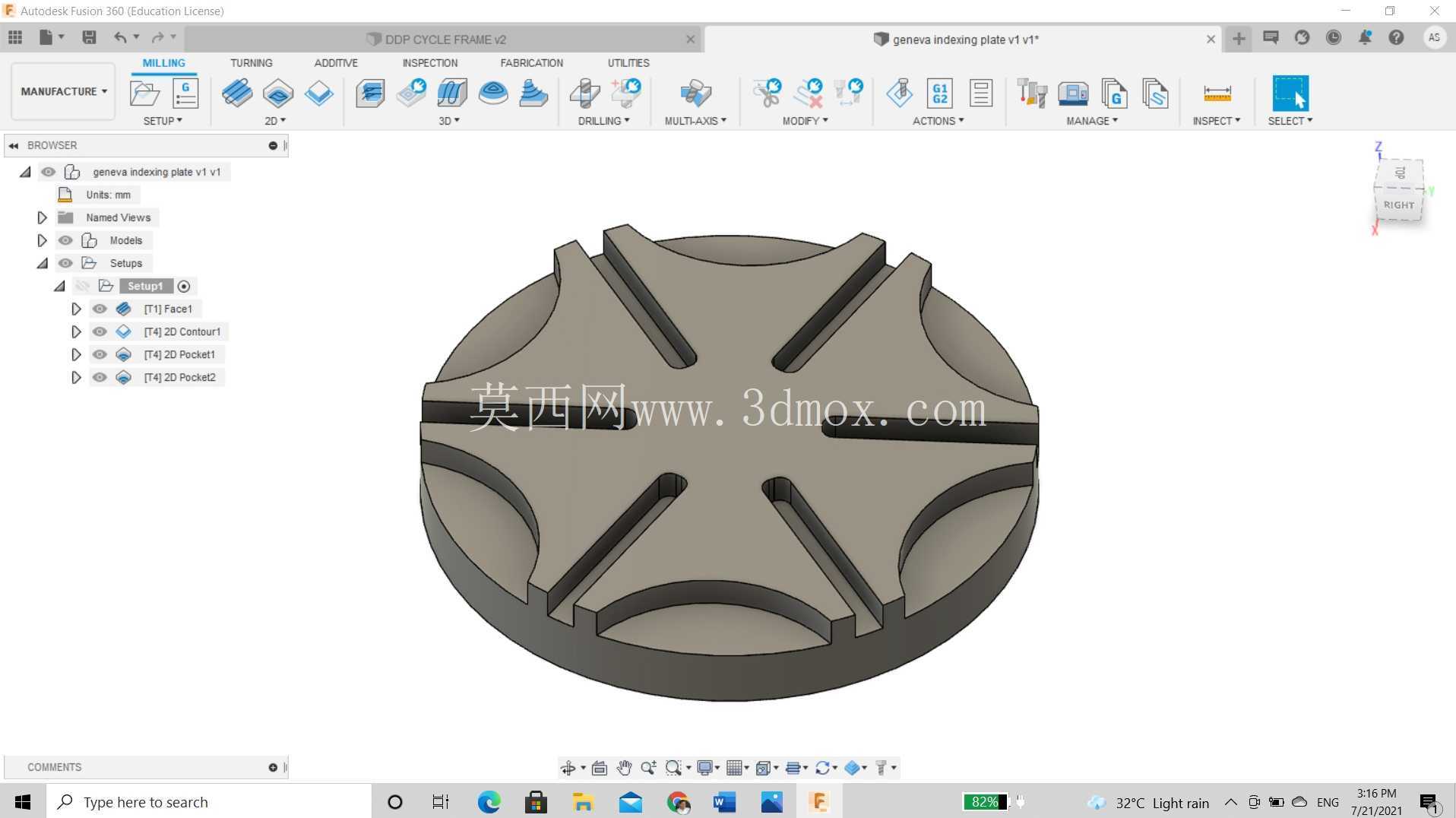This screenshot has height=818, width=1456.
Task: Open the Data Panel grid icon
Action: coord(15,37)
